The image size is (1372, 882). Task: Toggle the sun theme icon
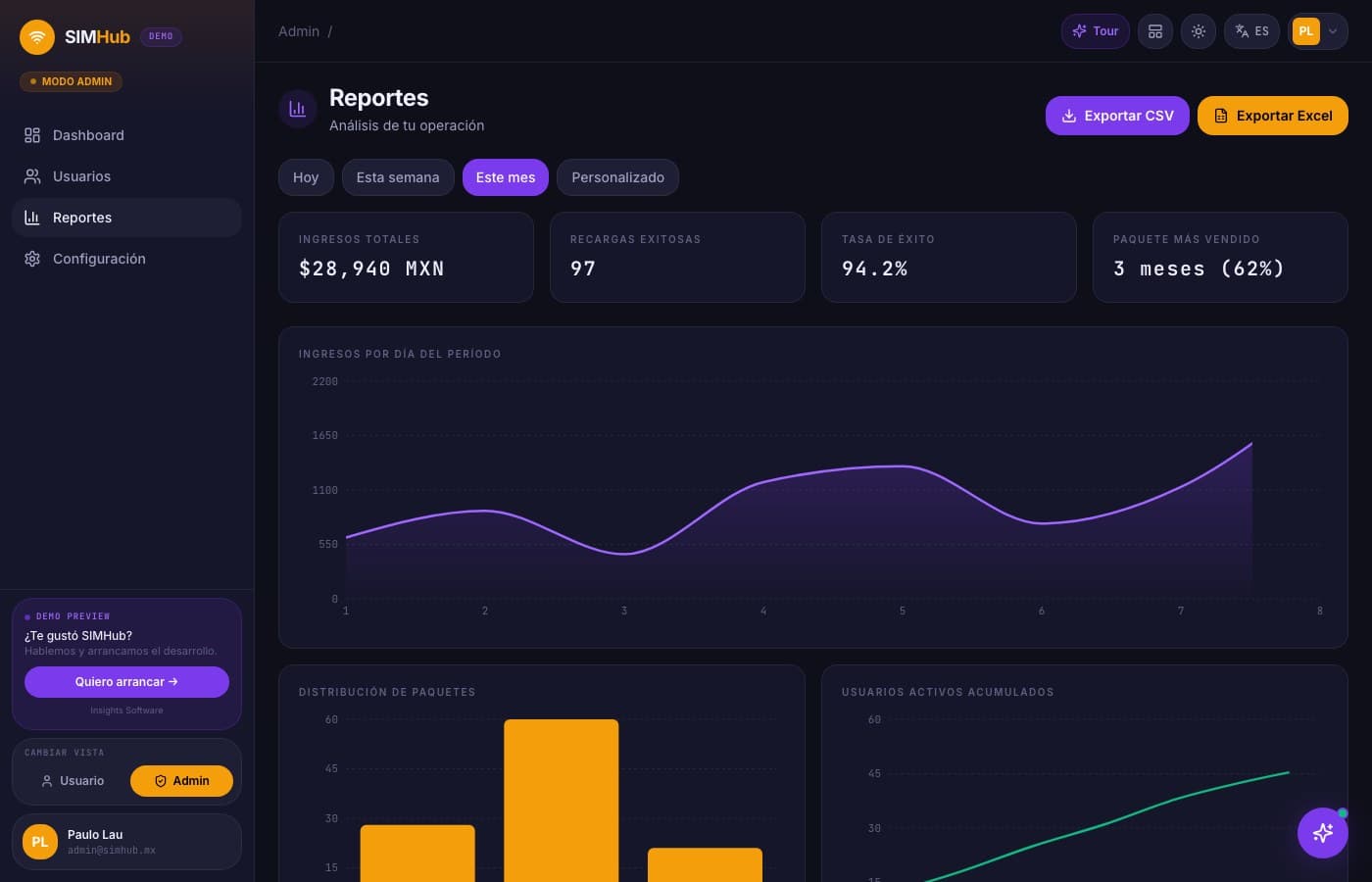tap(1199, 31)
